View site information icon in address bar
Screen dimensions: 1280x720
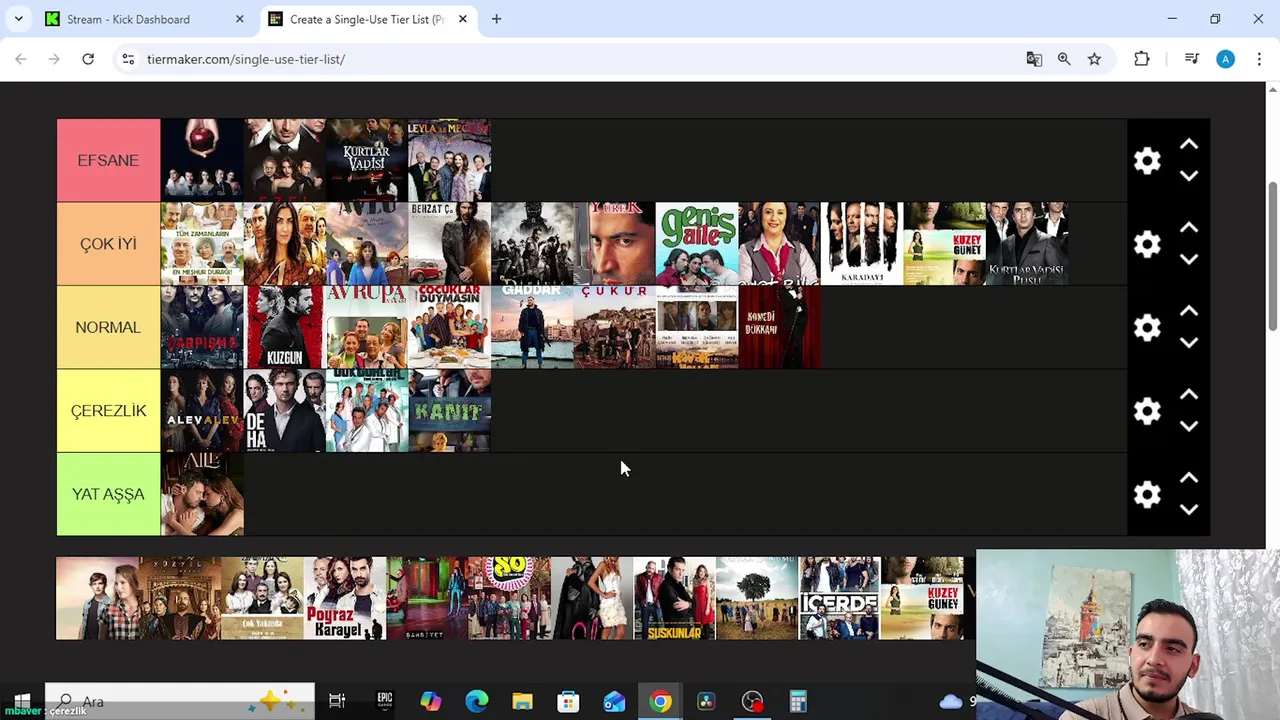pos(128,59)
